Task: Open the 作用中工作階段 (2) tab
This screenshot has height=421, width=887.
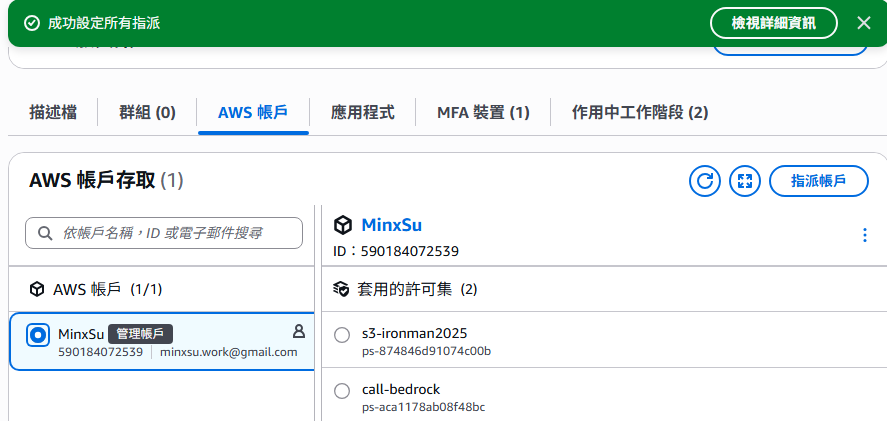Action: 640,112
